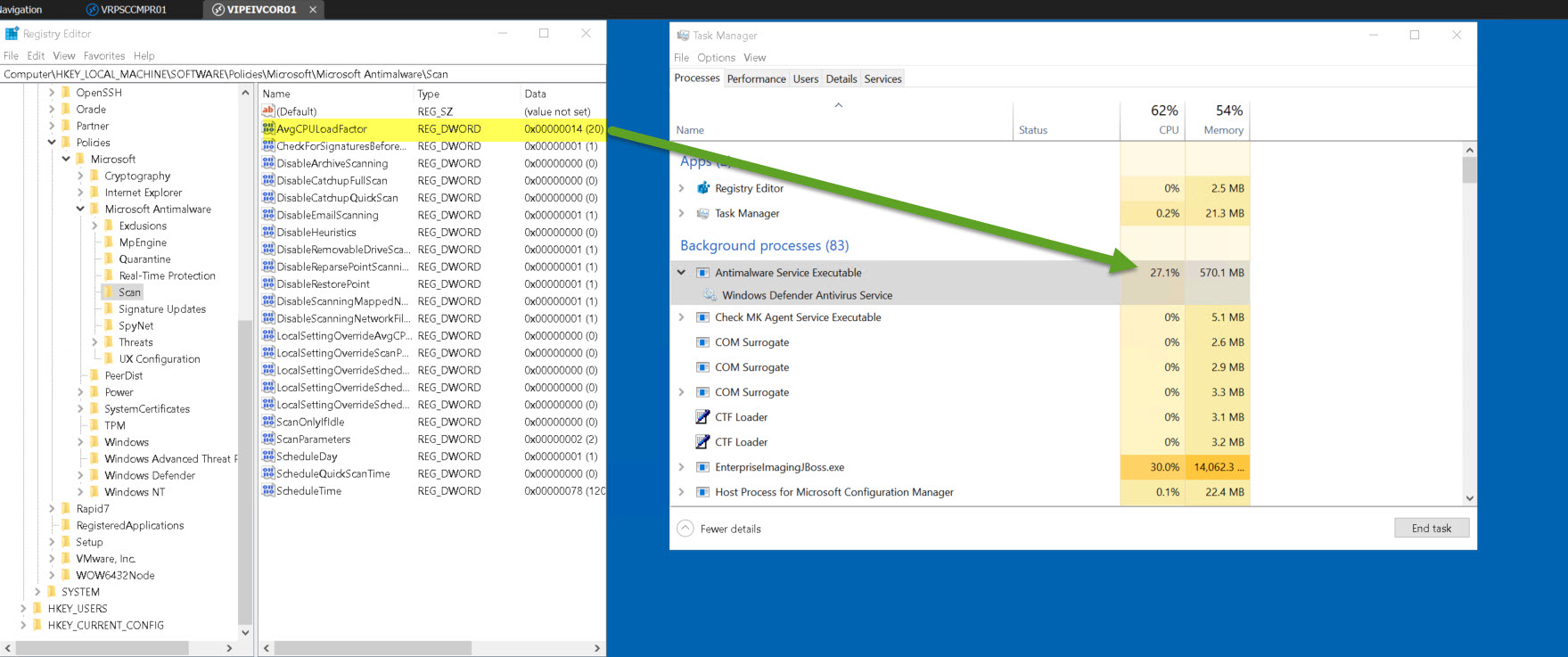The height and width of the screenshot is (657, 1568).
Task: Click the SpyNet folder icon
Action: (109, 325)
